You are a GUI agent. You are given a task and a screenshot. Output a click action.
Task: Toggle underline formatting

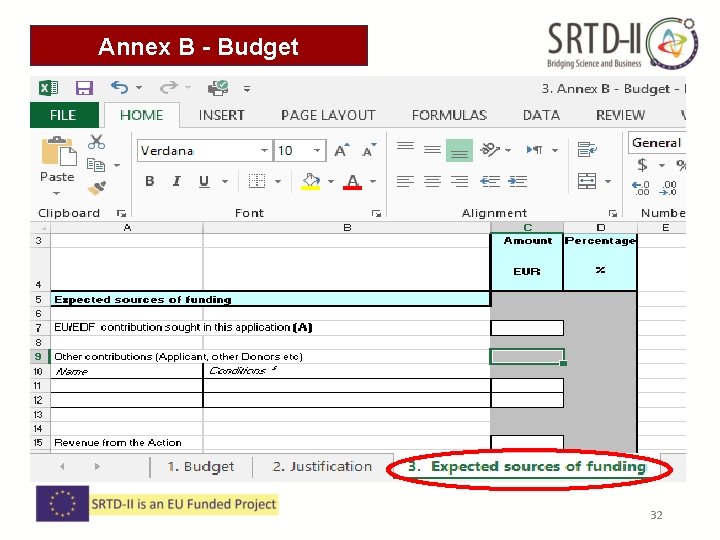tap(204, 181)
